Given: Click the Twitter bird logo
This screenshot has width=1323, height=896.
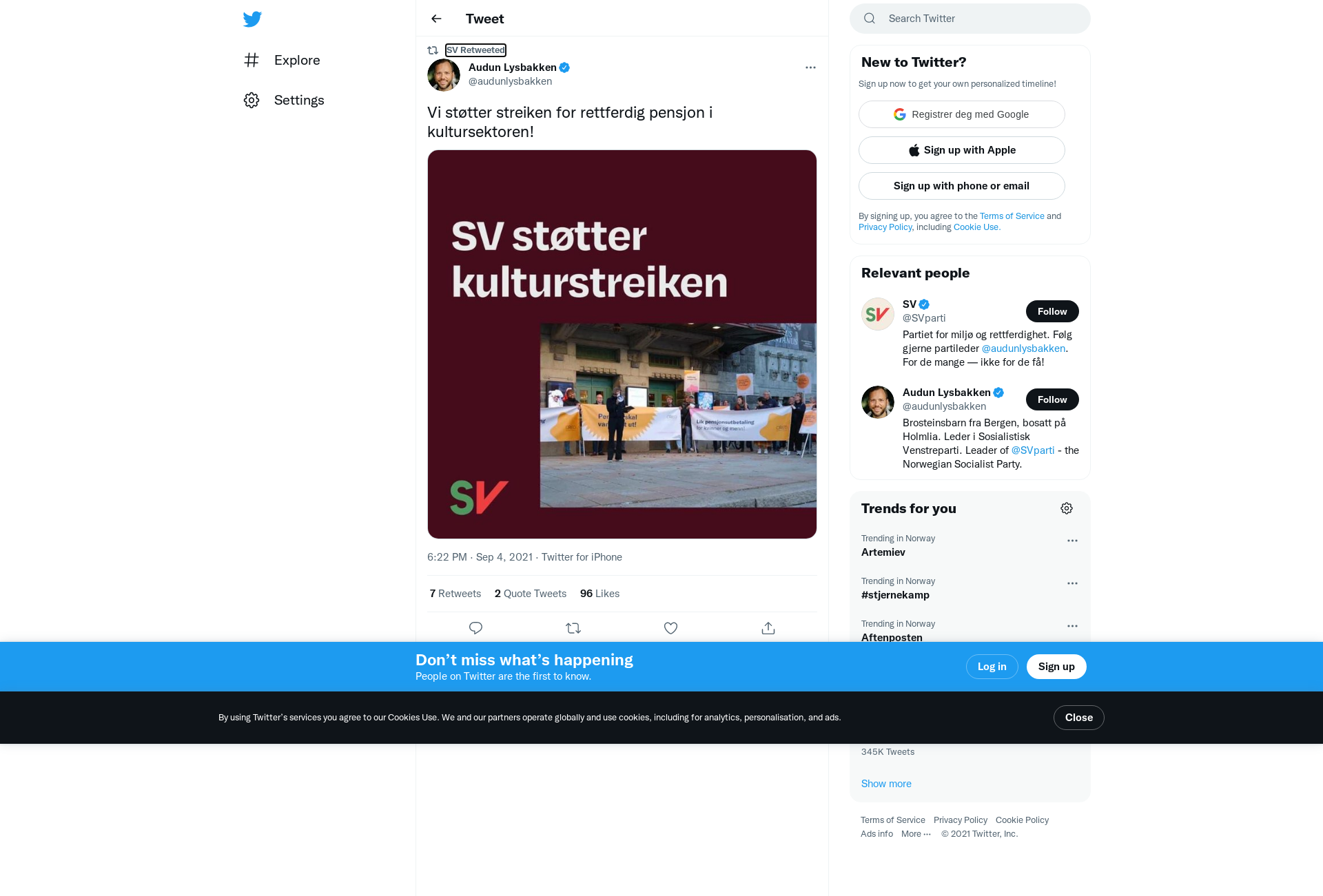Looking at the screenshot, I should [252, 19].
